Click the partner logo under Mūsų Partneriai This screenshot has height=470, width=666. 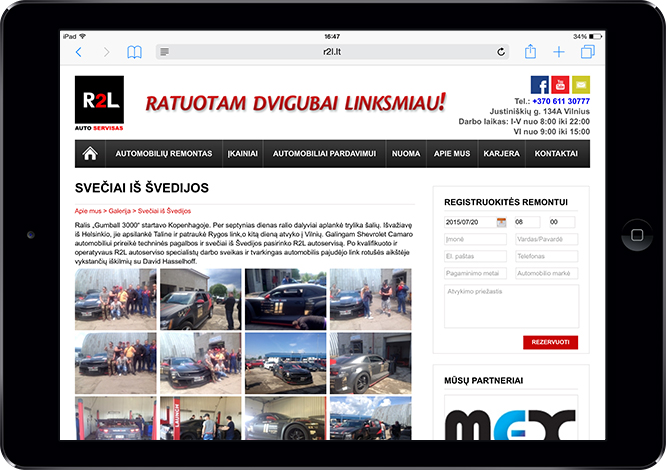(x=511, y=418)
